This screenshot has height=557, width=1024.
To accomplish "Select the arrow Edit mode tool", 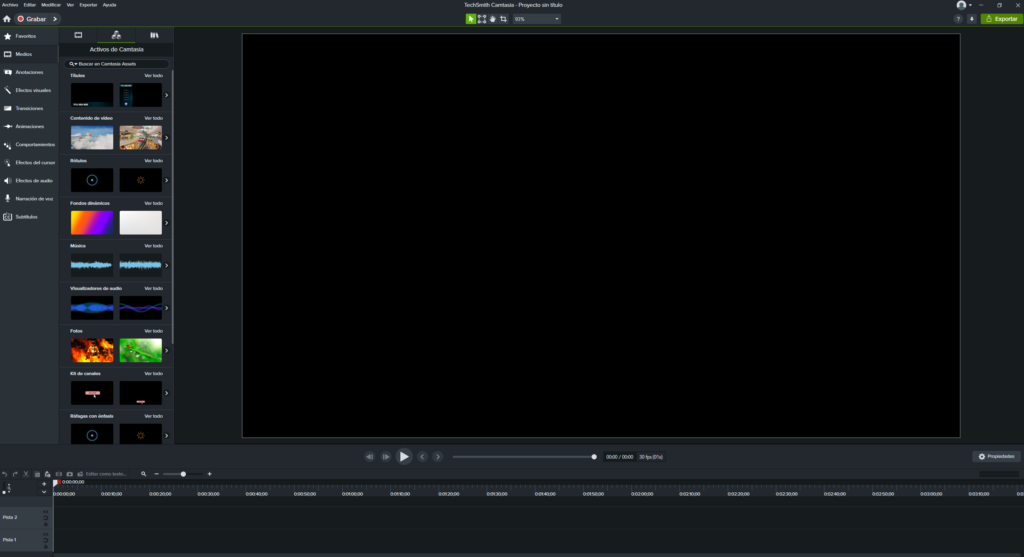I will [470, 19].
